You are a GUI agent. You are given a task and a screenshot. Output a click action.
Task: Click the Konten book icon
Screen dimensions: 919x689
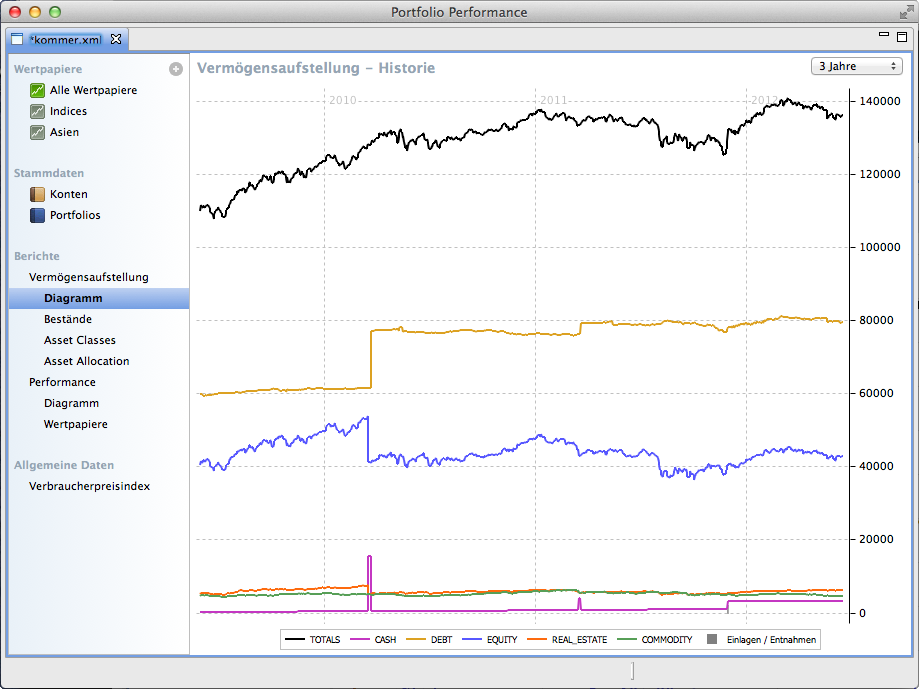click(37, 194)
